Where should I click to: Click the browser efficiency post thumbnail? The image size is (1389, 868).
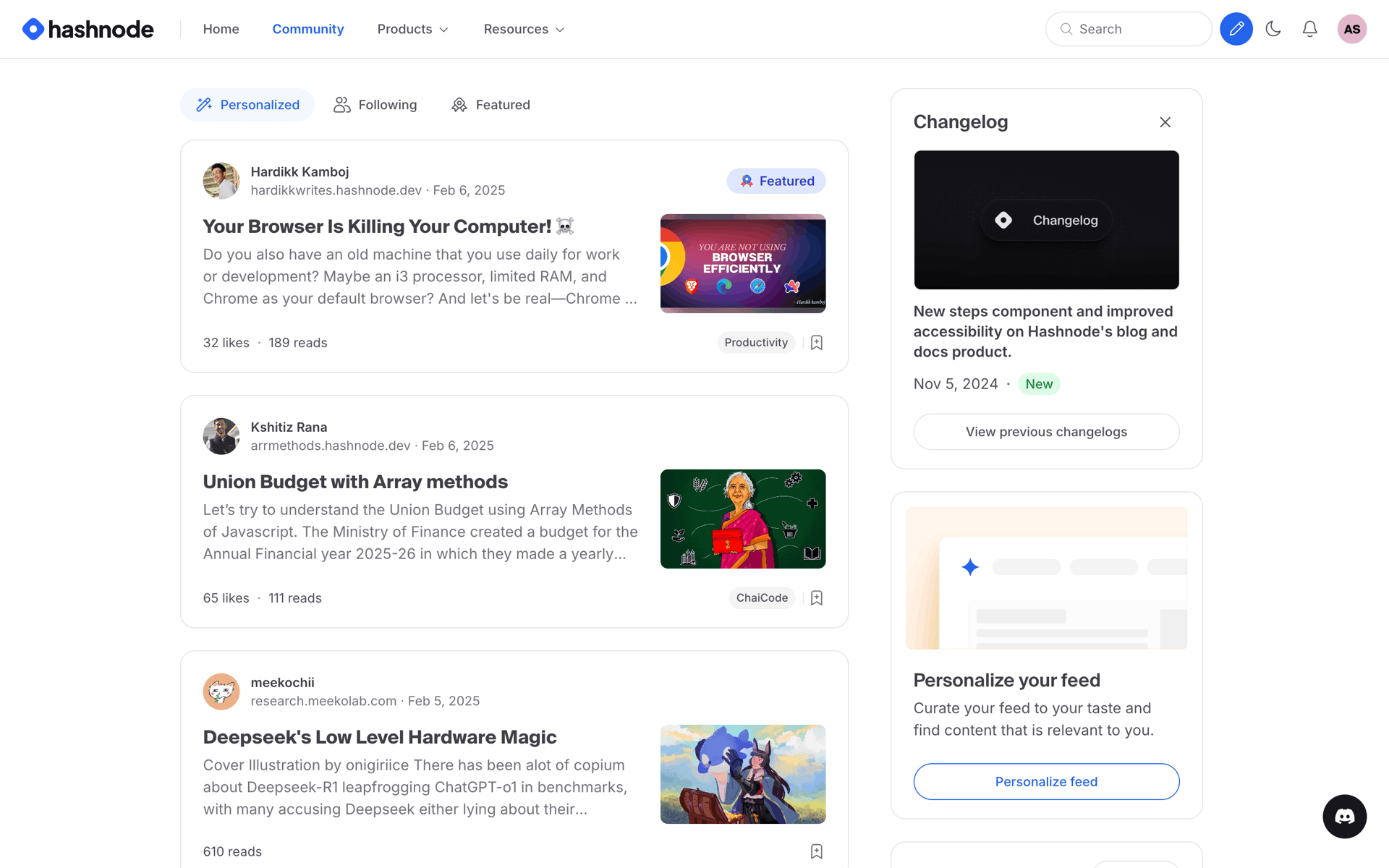(743, 263)
